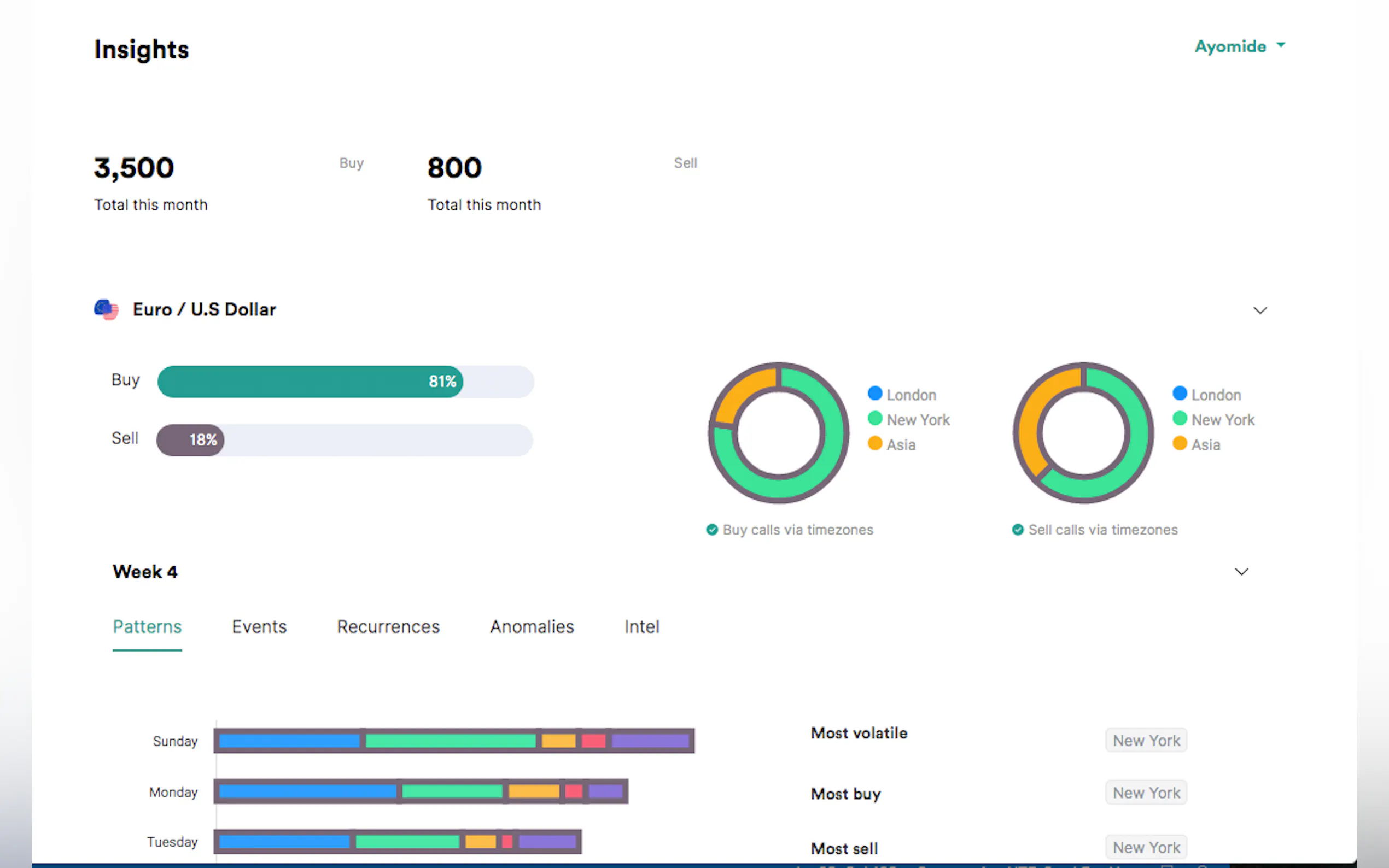Click the Most volatile New York tag
The height and width of the screenshot is (868, 1389).
[1146, 741]
